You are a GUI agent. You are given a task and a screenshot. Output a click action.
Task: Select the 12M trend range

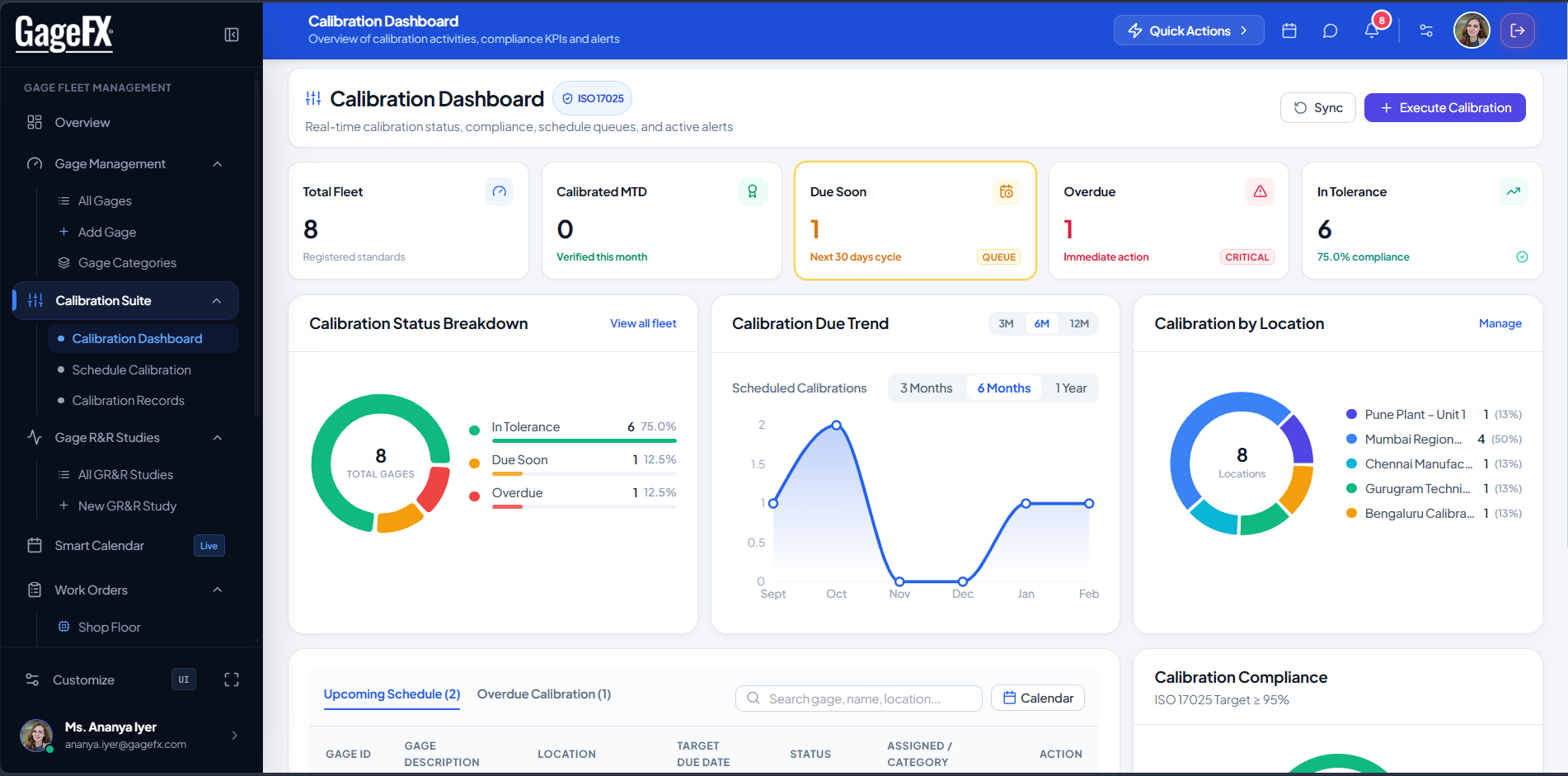tap(1079, 324)
